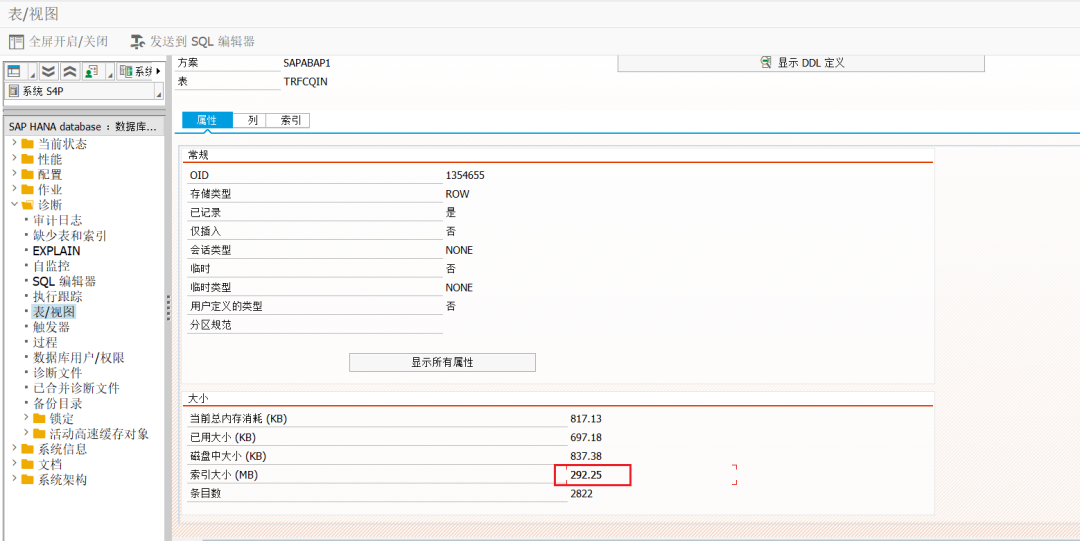This screenshot has height=541, width=1080.
Task: Click the green user settings icon
Action: click(90, 72)
